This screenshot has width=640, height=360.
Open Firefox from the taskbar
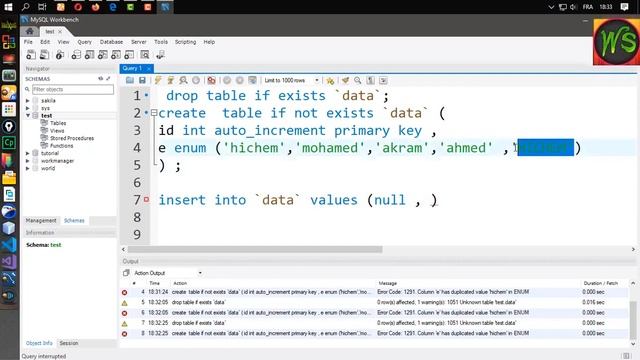[x=96, y=7]
